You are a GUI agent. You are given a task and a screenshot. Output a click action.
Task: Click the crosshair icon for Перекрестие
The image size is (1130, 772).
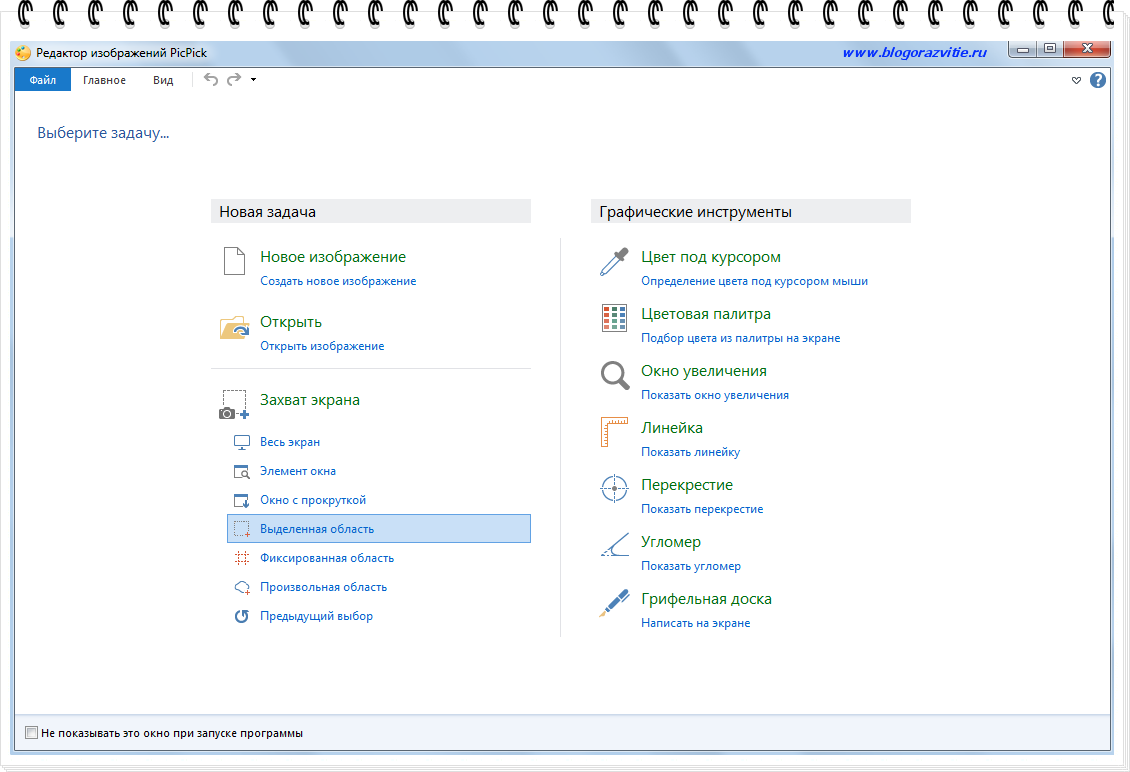pos(613,489)
